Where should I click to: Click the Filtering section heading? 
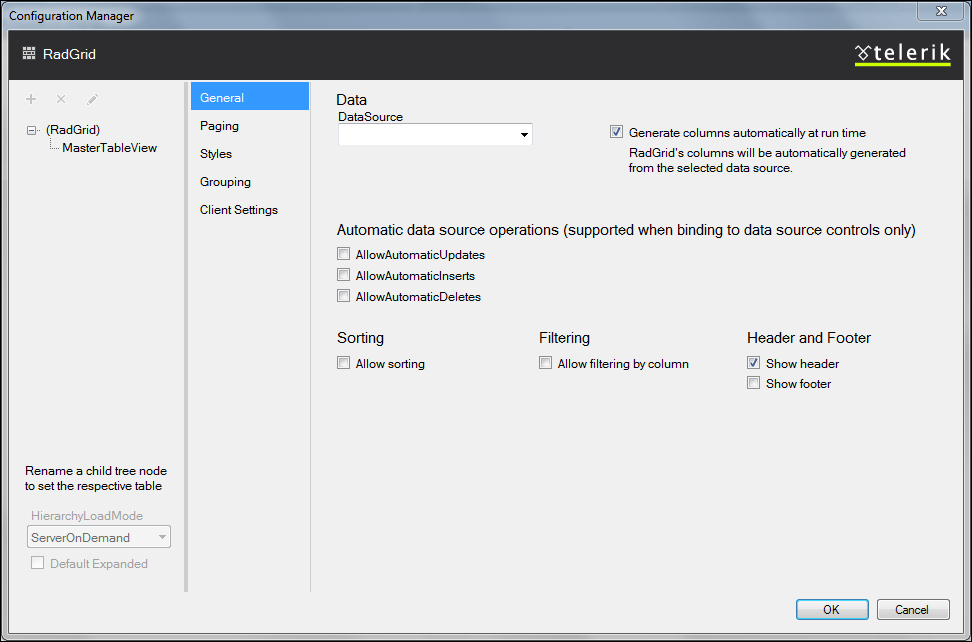click(564, 338)
